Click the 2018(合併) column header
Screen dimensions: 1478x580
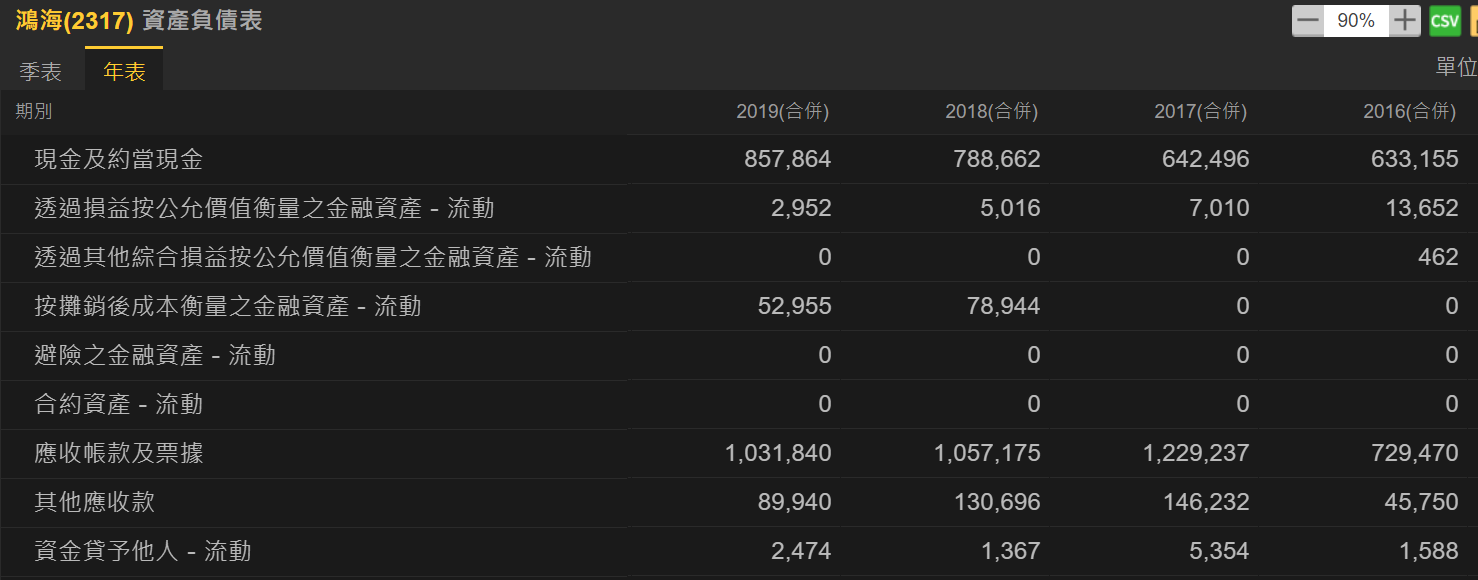[x=991, y=112]
